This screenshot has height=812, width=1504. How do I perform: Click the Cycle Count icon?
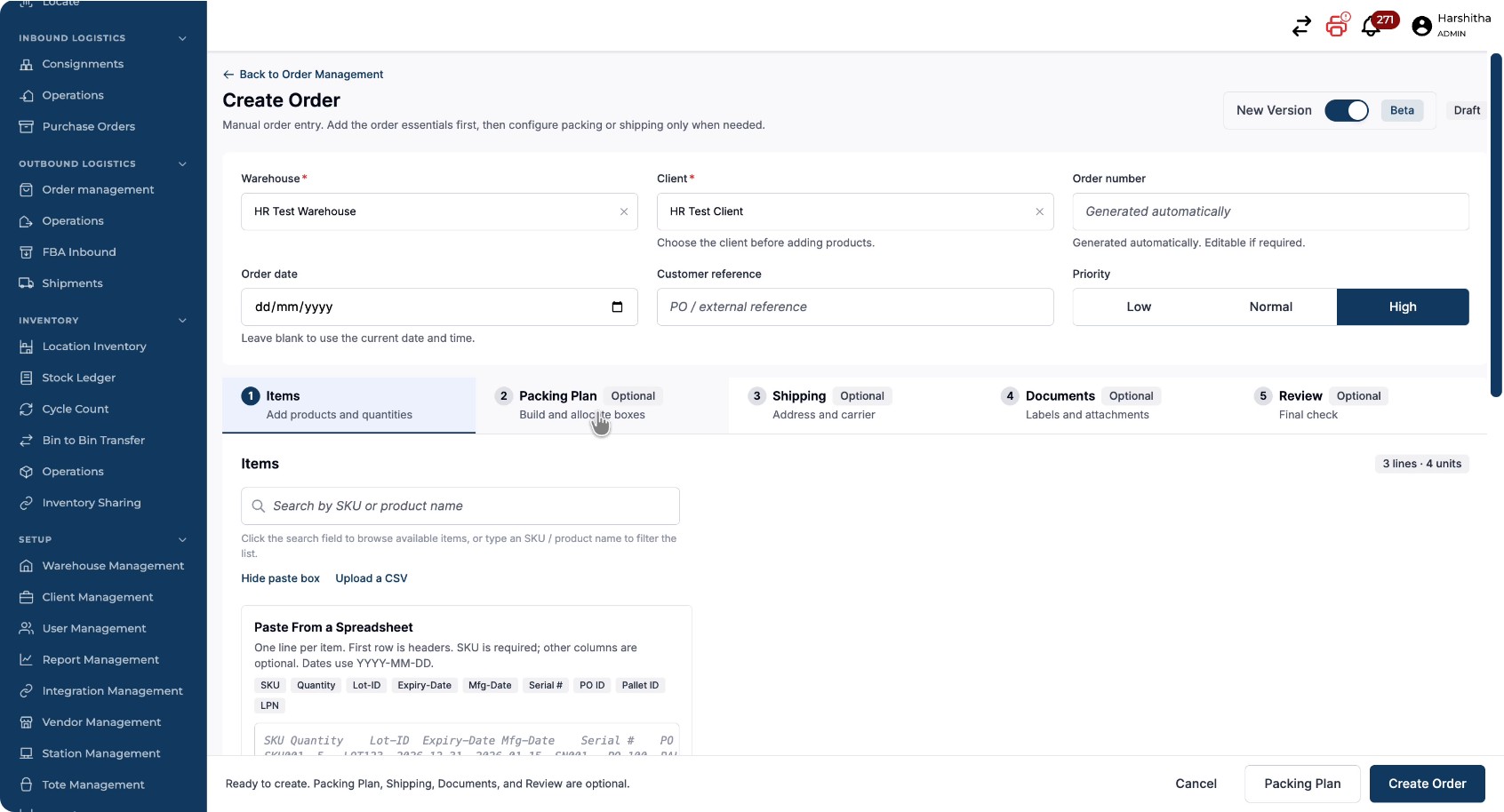[27, 409]
